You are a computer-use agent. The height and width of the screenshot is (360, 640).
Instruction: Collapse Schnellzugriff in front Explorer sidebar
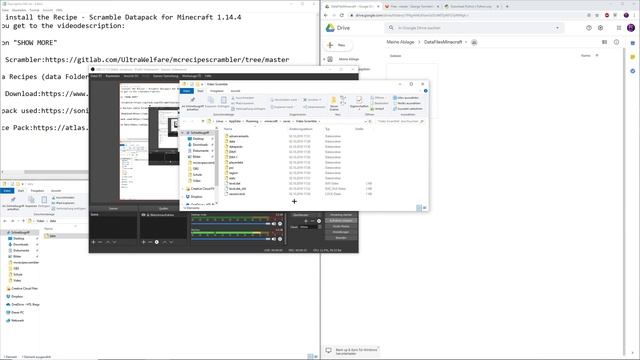coord(183,133)
